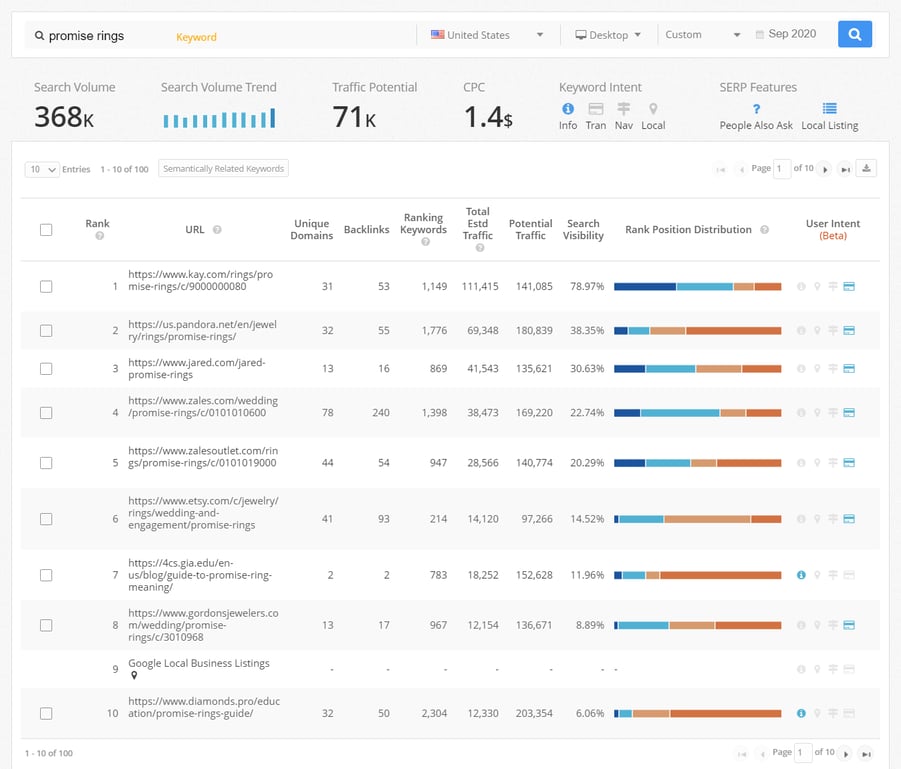This screenshot has width=901, height=769.
Task: Open the United States country dropdown
Action: click(487, 35)
